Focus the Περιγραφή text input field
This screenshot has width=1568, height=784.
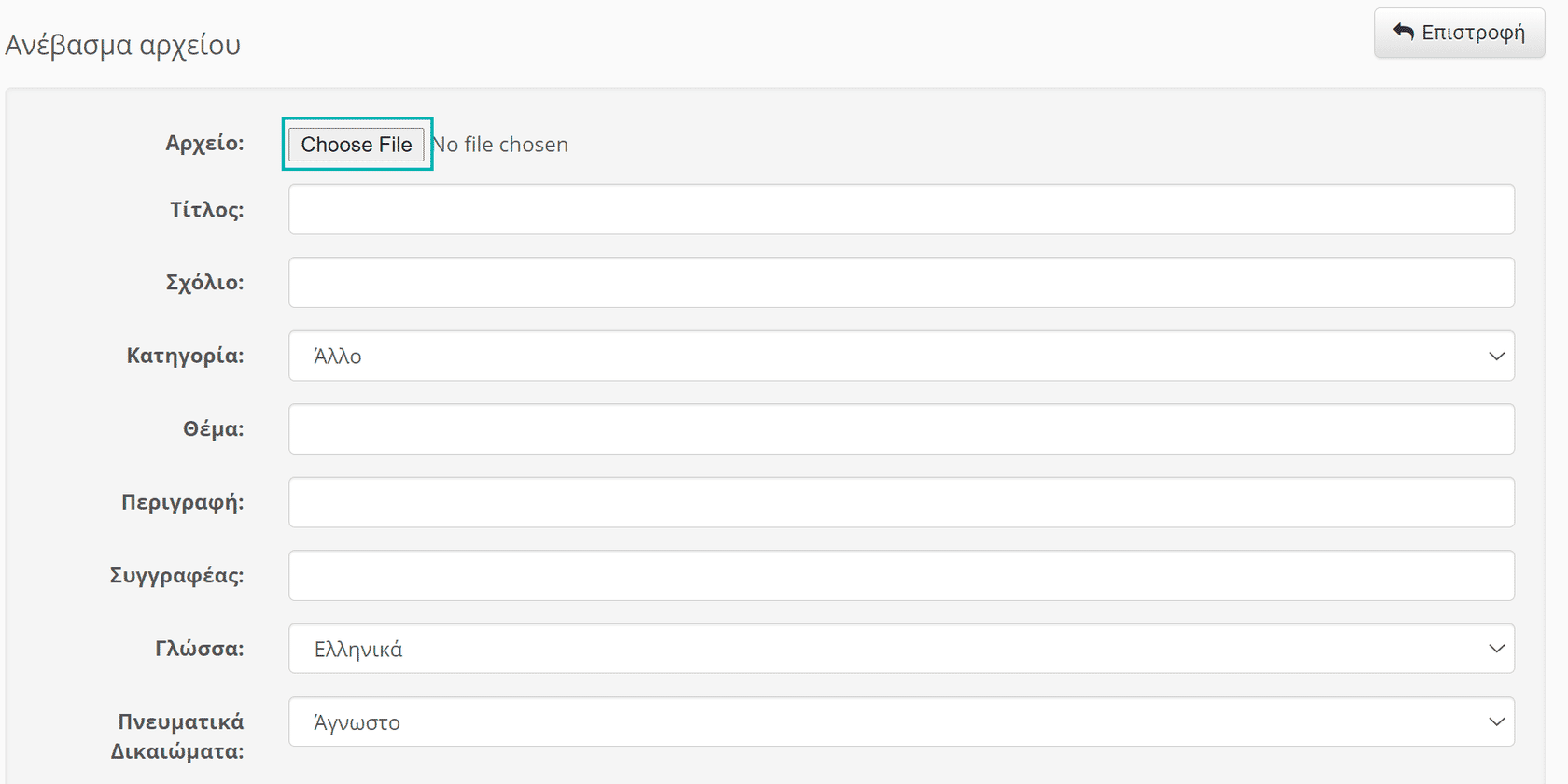[x=901, y=502]
